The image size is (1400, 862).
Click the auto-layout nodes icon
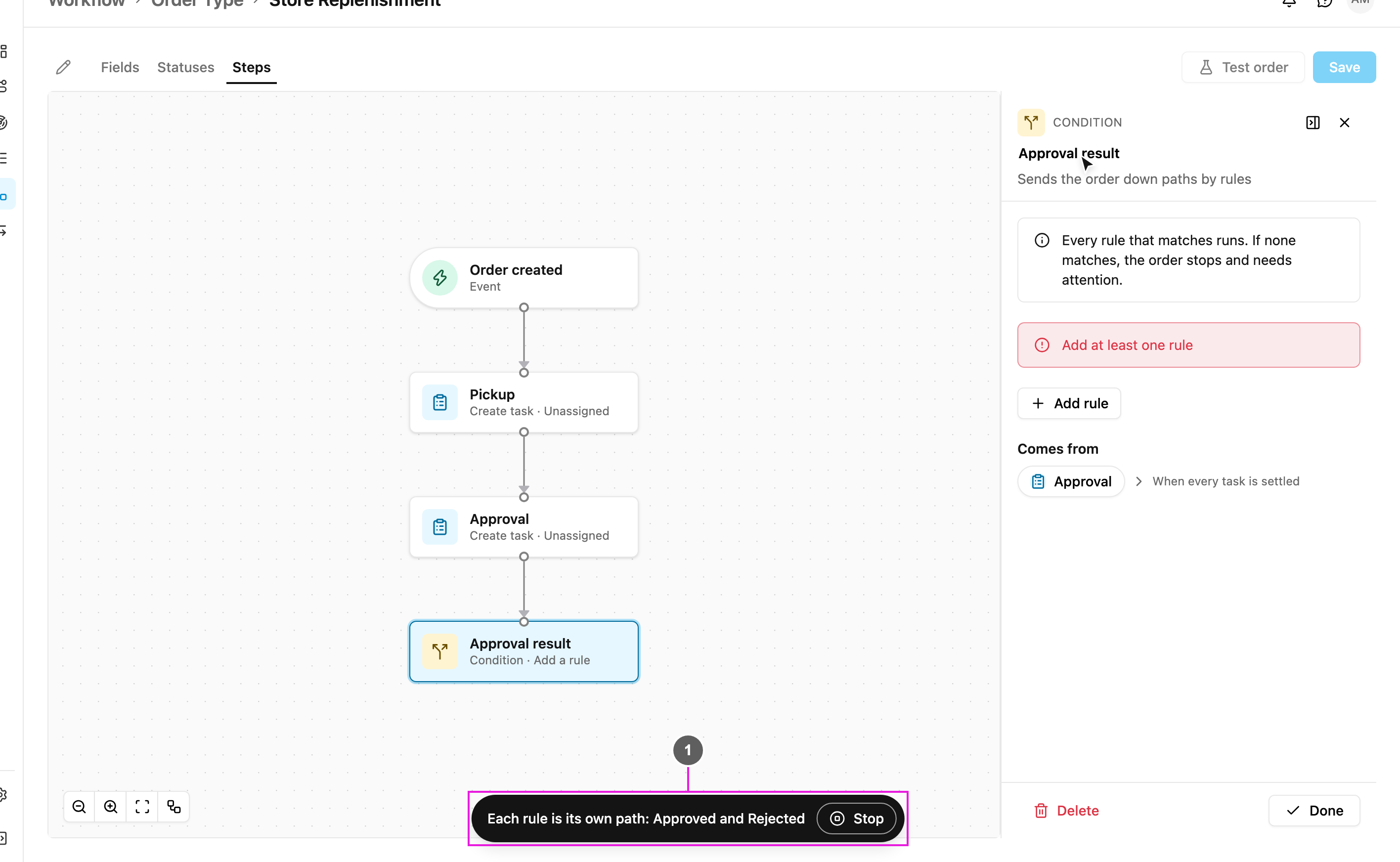click(174, 807)
